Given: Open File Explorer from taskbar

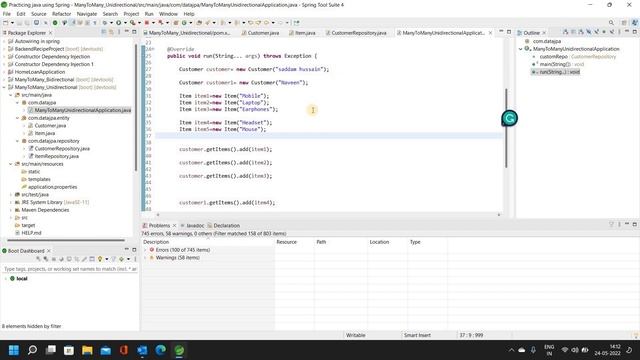Looking at the screenshot, I should pyautogui.click(x=87, y=350).
